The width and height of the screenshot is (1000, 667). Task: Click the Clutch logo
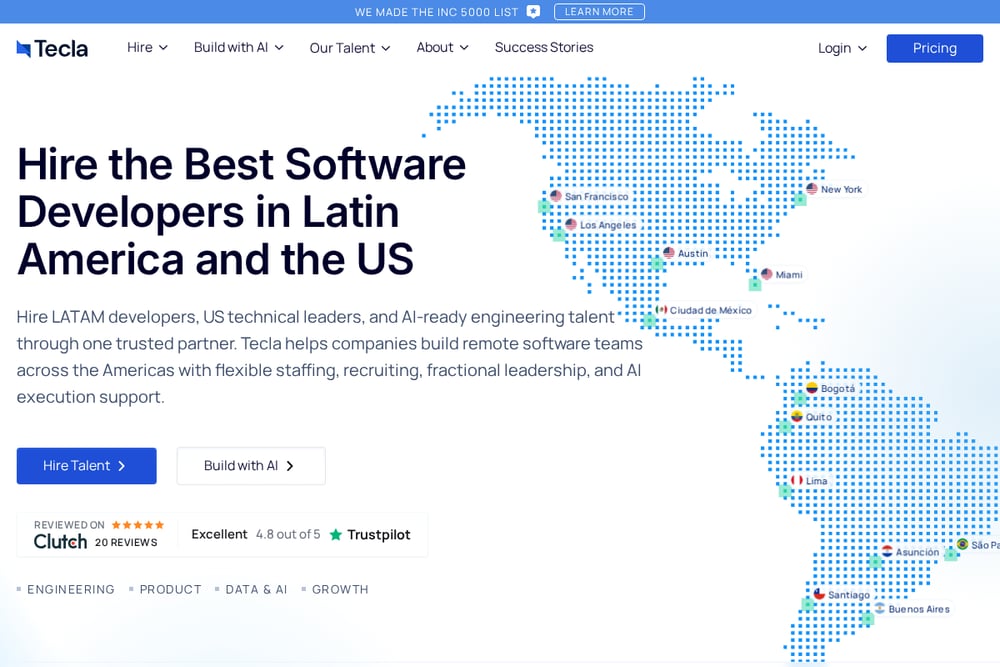(x=60, y=541)
